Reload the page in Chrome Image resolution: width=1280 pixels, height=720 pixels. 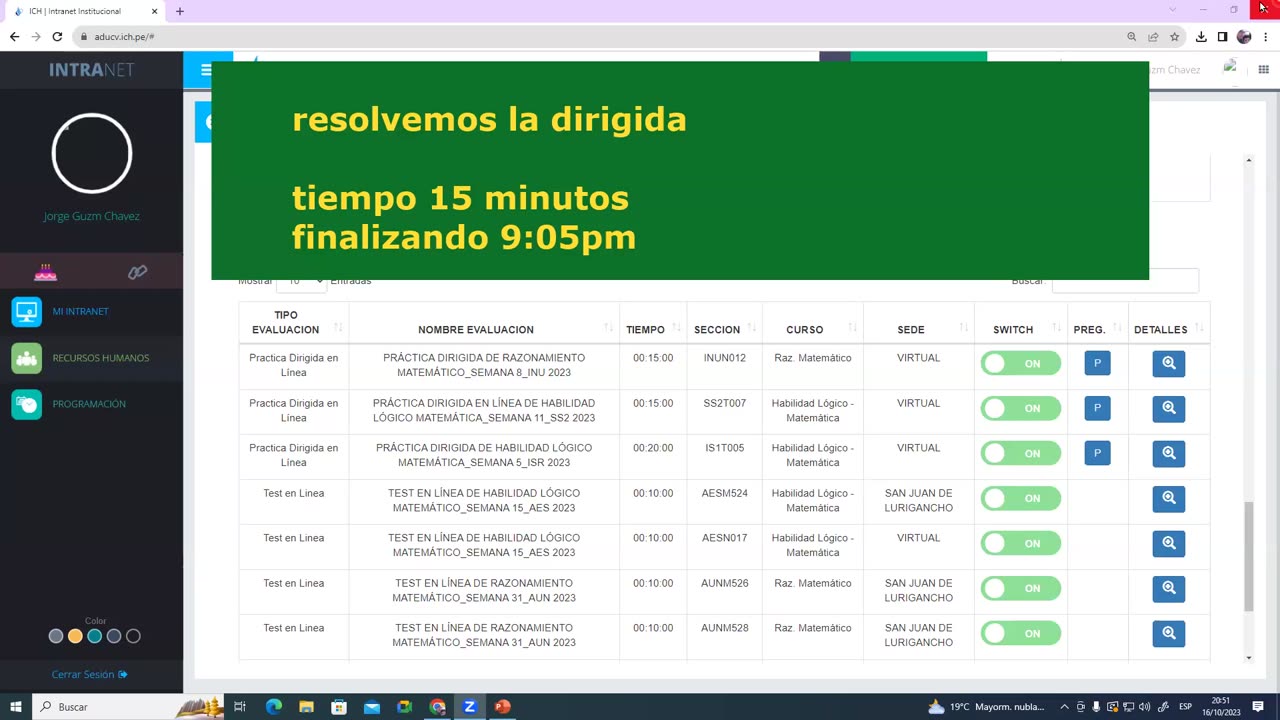click(x=57, y=37)
